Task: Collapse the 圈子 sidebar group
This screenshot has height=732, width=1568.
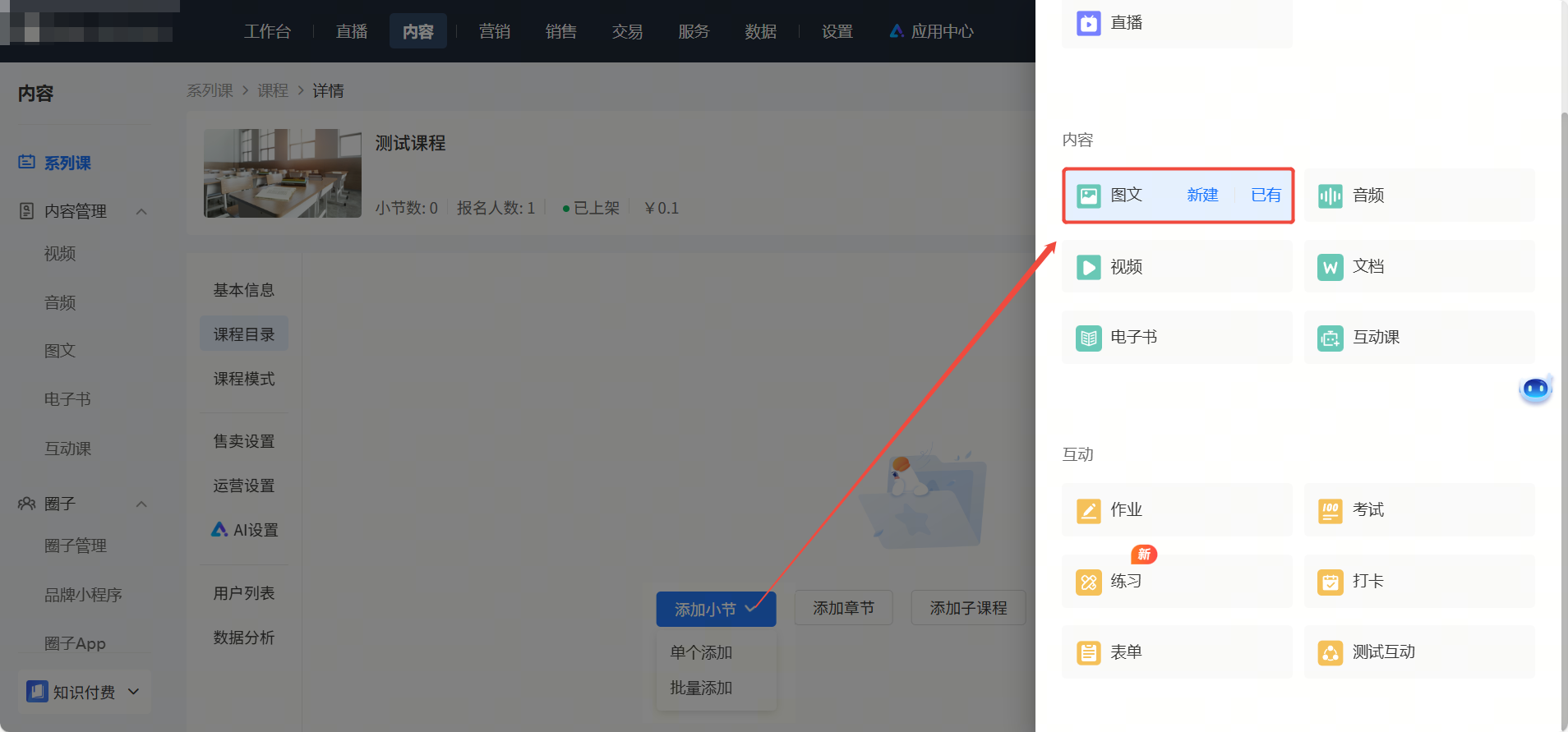Action: [141, 504]
